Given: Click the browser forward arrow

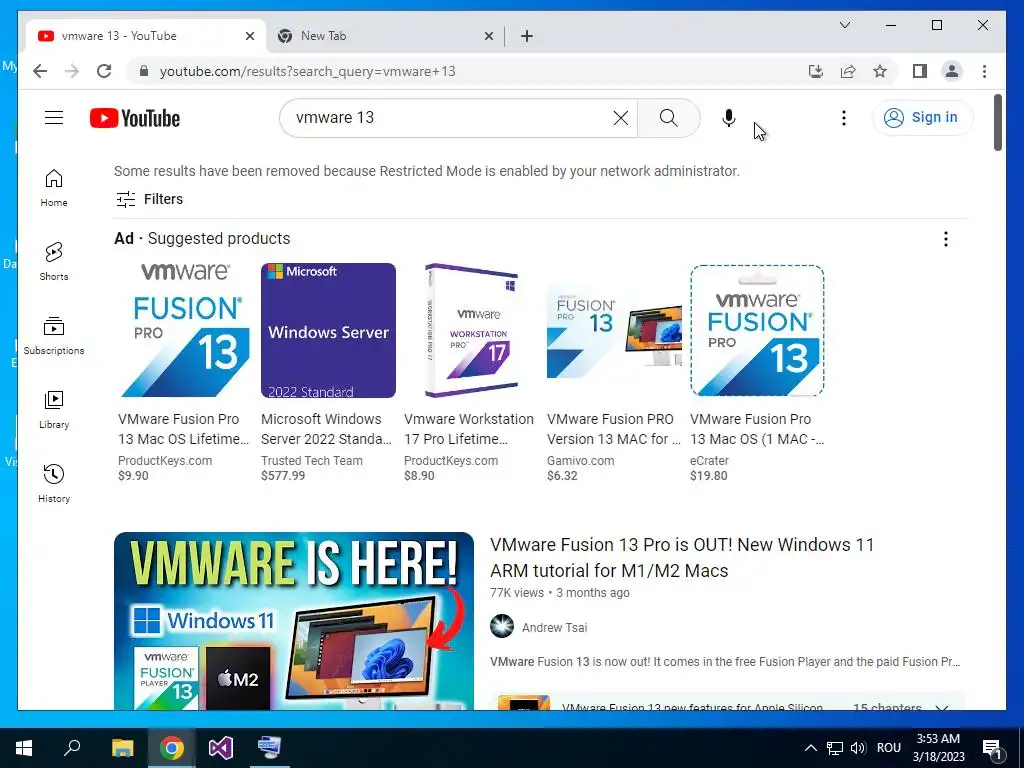Looking at the screenshot, I should tap(72, 71).
